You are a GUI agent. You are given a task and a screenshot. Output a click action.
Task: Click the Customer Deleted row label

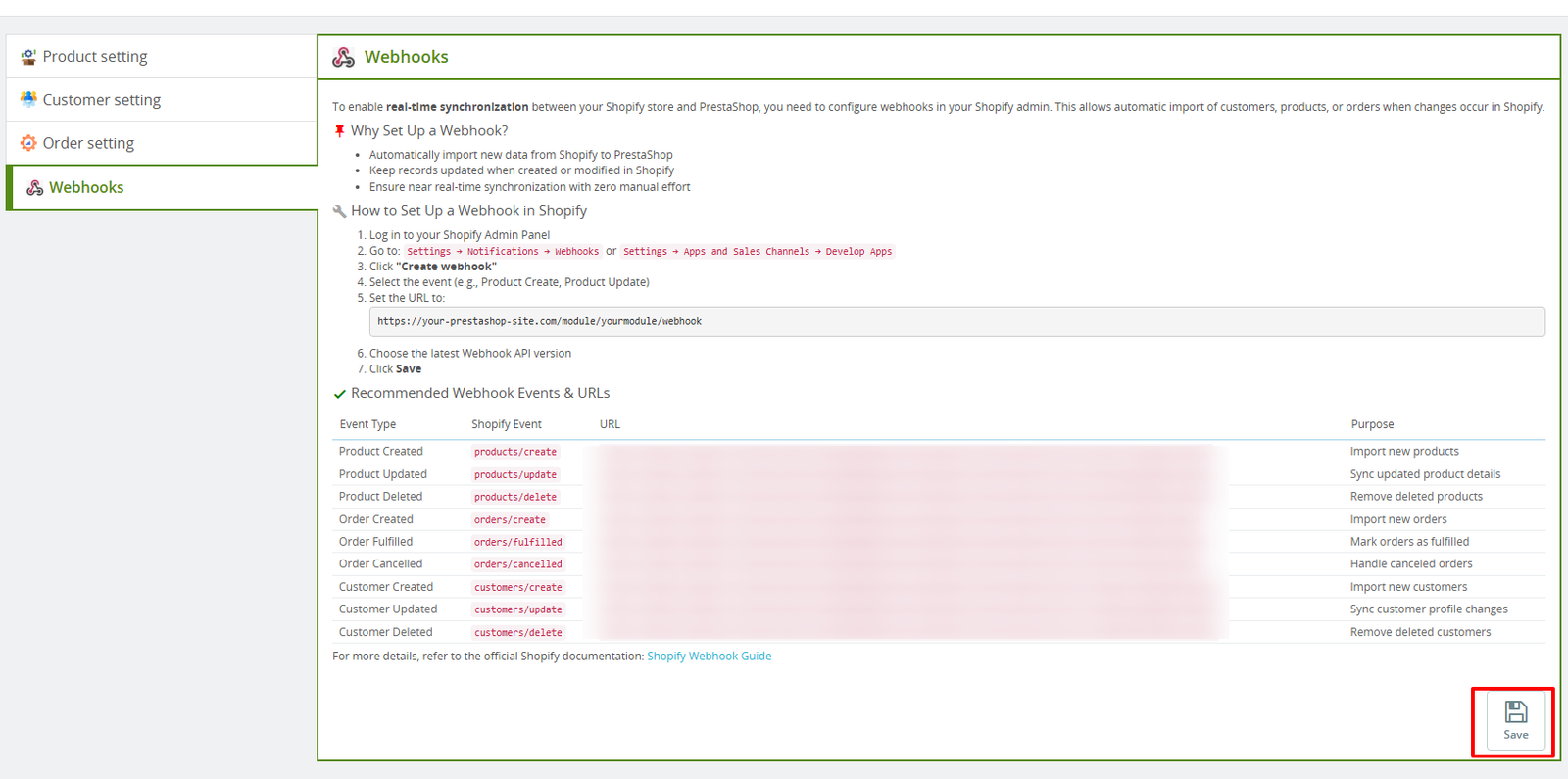386,632
